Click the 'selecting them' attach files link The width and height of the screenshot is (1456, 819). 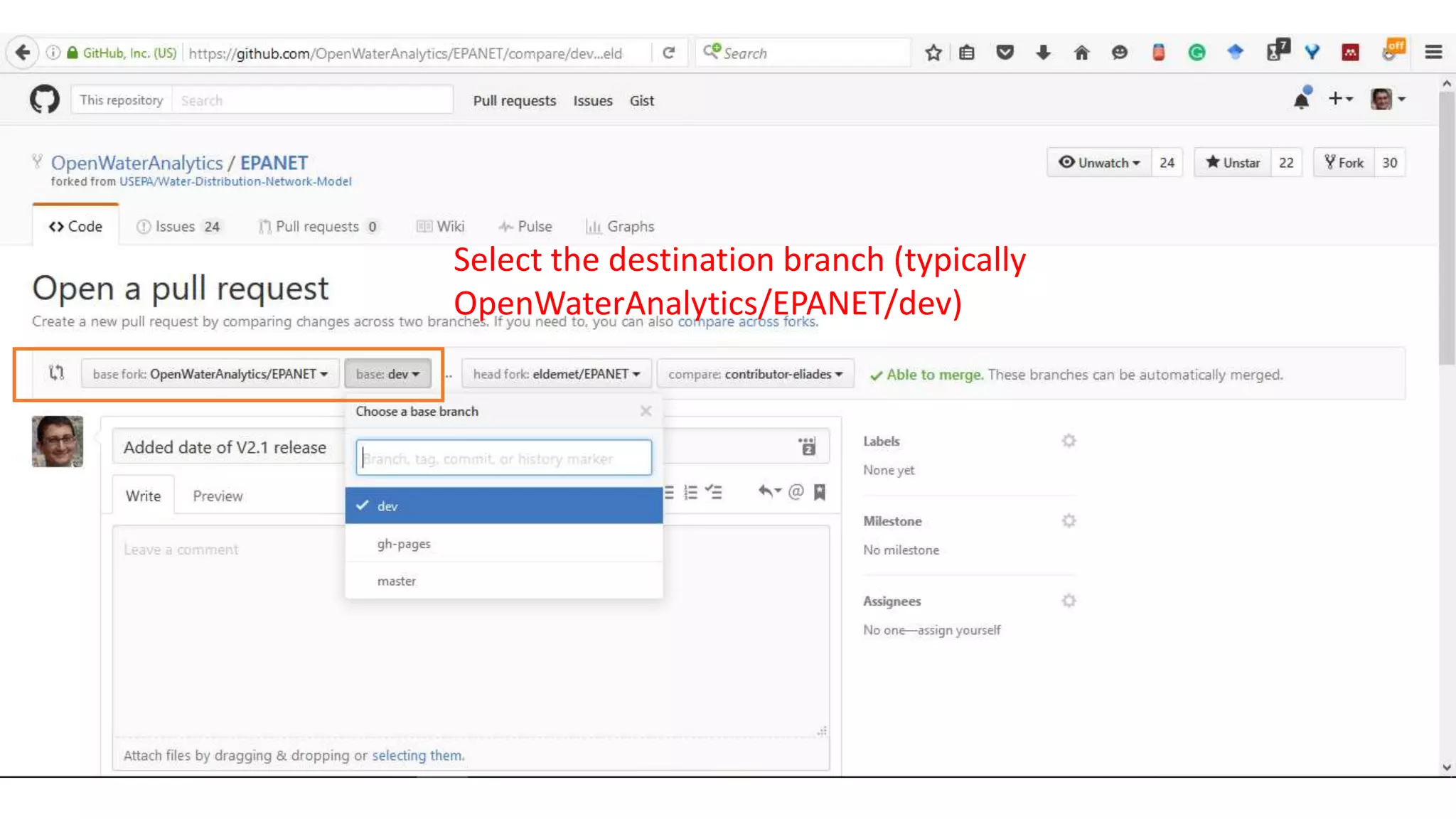pos(417,755)
